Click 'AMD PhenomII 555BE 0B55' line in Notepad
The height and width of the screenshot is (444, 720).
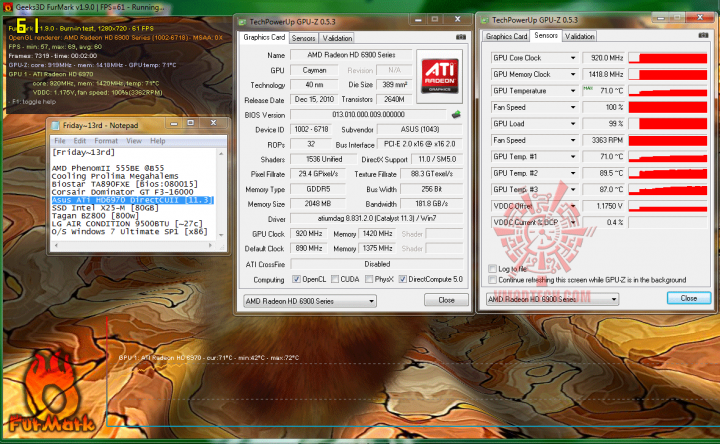point(108,168)
